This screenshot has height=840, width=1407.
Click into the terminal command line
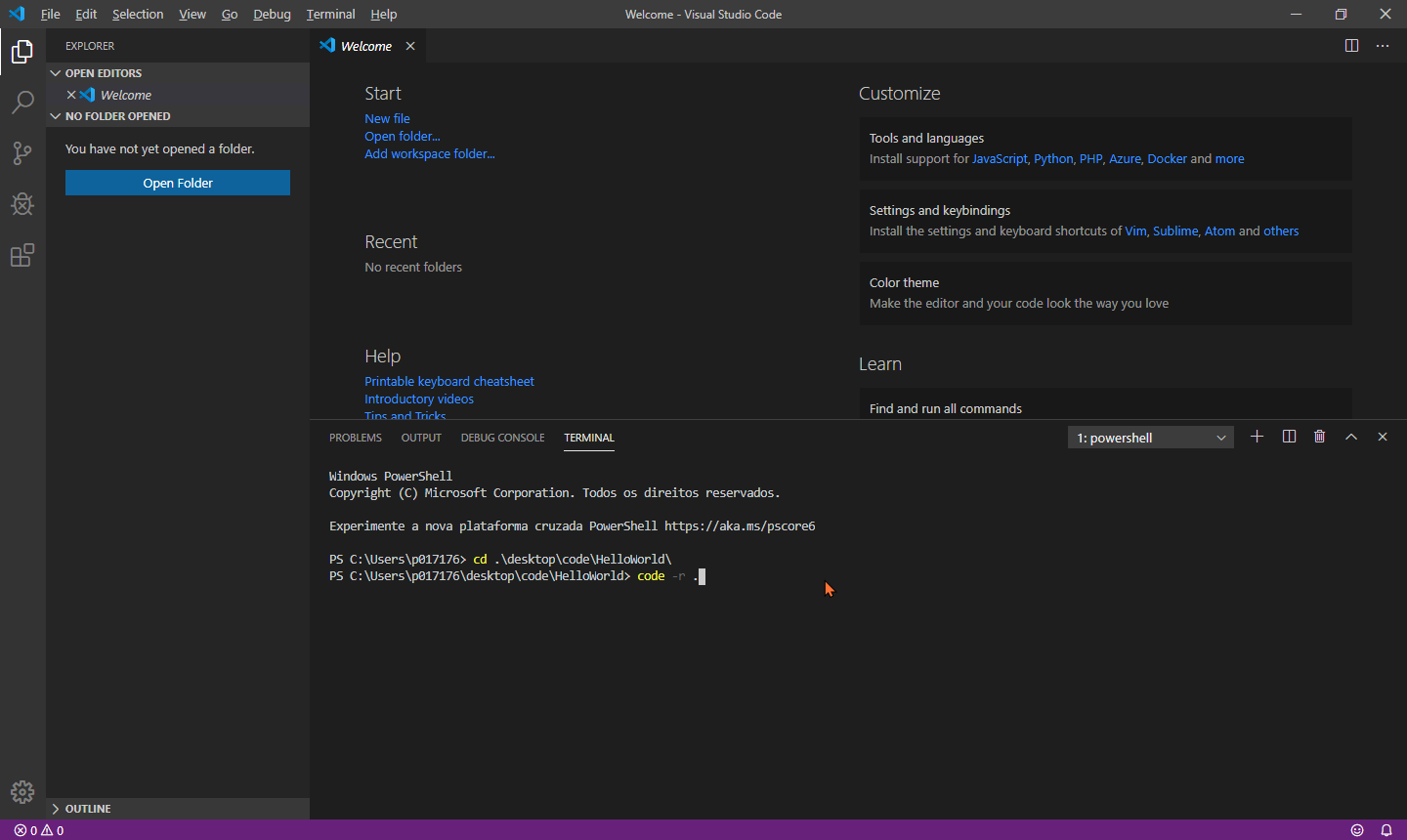518,576
